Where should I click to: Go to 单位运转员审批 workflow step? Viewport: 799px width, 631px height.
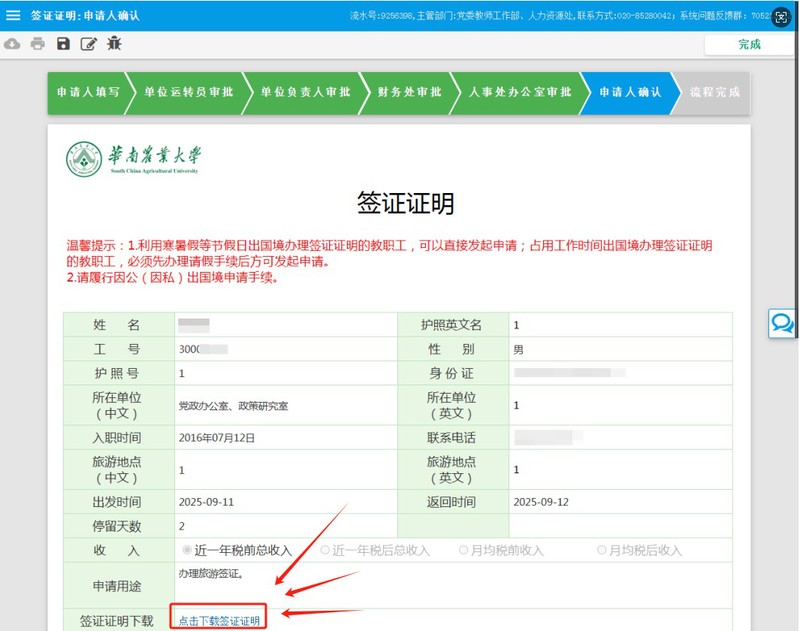[x=188, y=92]
